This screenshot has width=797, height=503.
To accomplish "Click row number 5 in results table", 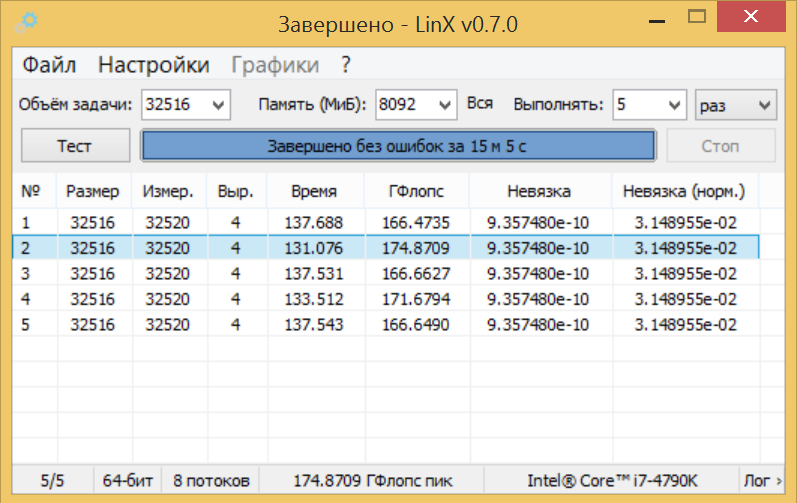I will click(x=25, y=325).
